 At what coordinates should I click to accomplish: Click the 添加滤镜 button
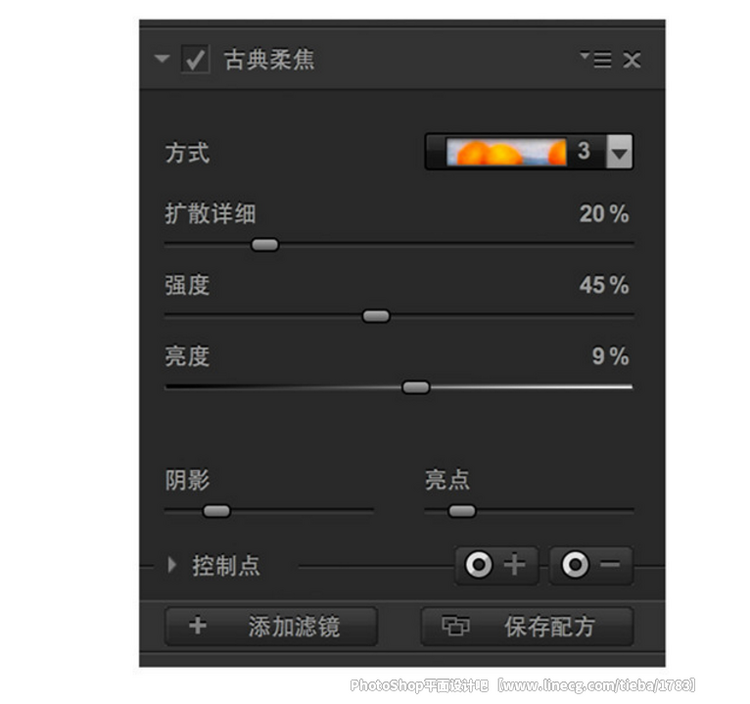point(271,626)
